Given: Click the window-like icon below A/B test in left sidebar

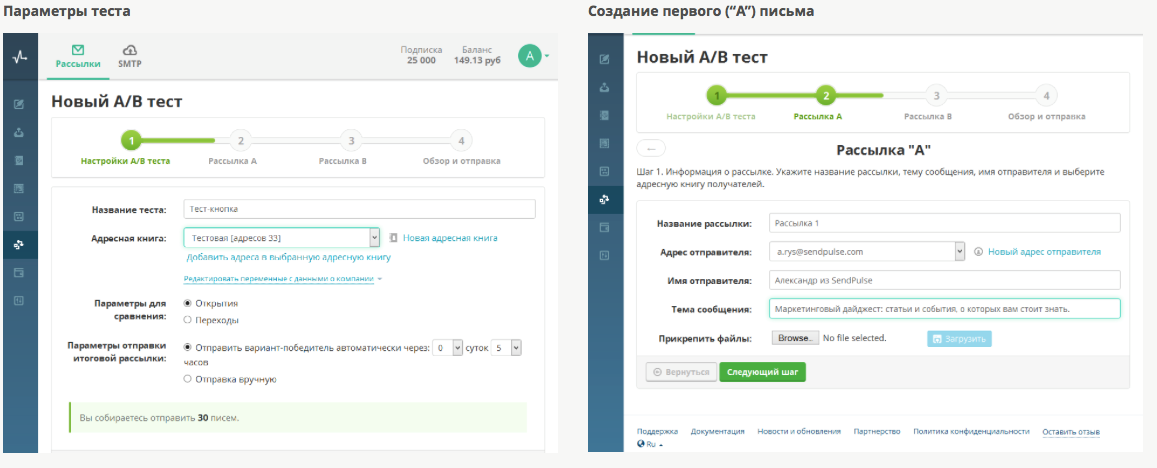Looking at the screenshot, I should click(19, 272).
